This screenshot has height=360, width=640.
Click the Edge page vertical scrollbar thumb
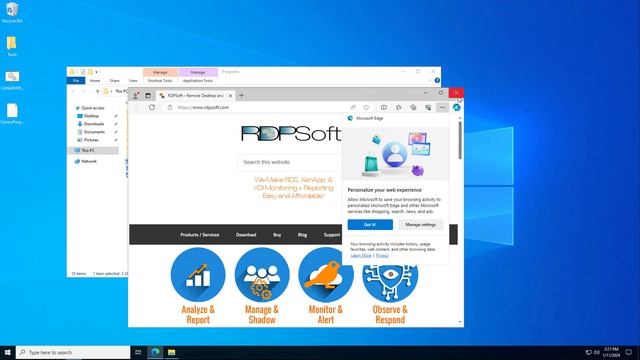pos(460,140)
